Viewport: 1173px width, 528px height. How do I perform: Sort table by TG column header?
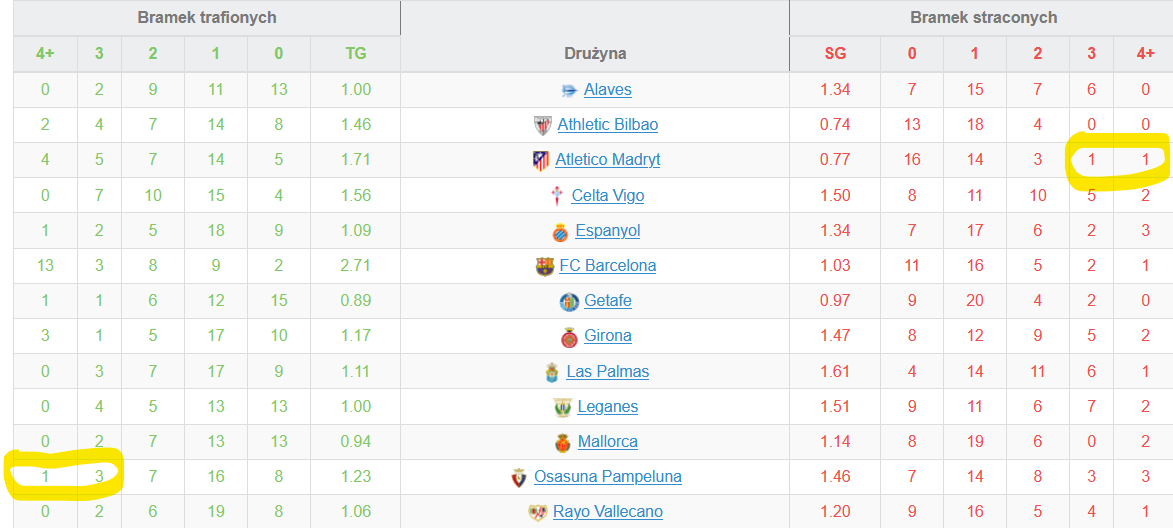pos(356,54)
